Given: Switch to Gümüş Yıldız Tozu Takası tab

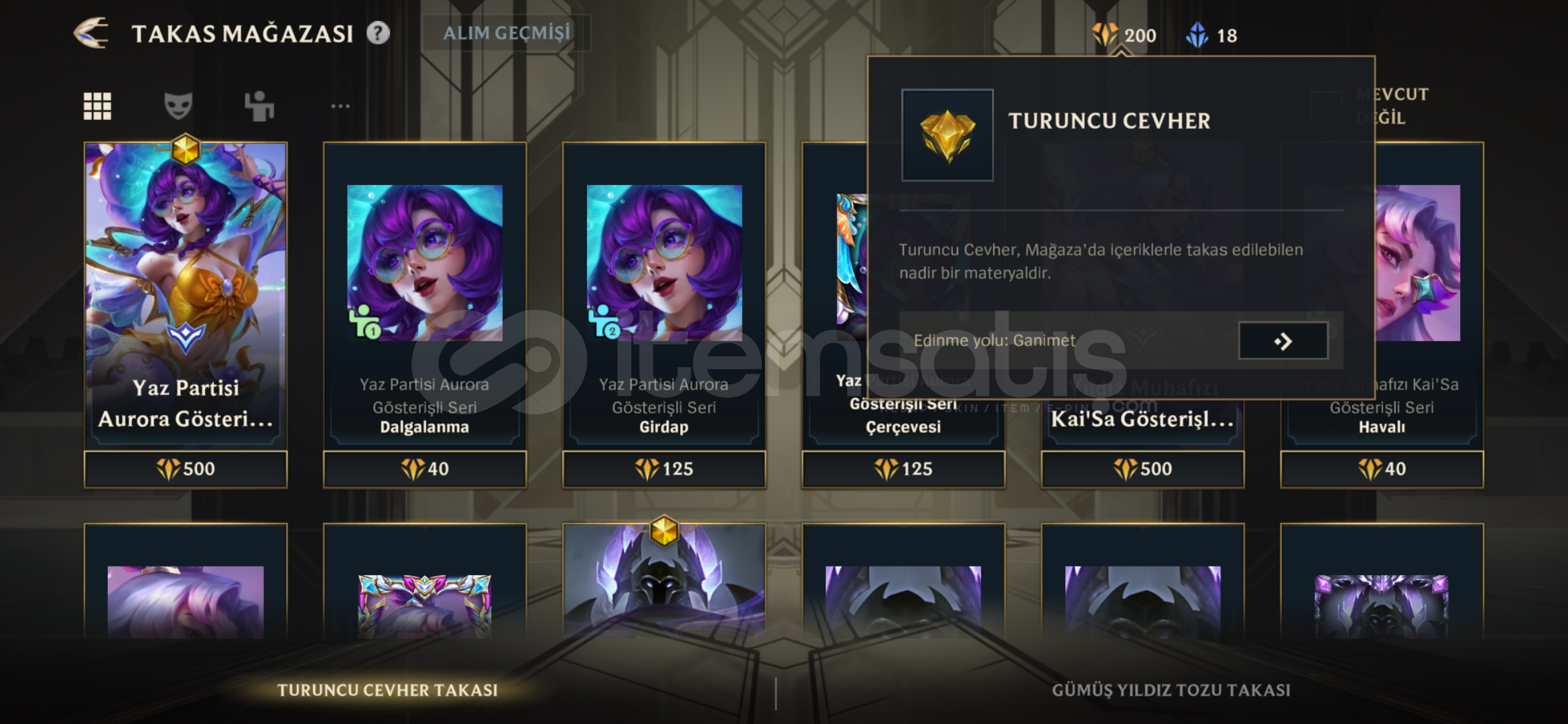Looking at the screenshot, I should tap(1171, 690).
